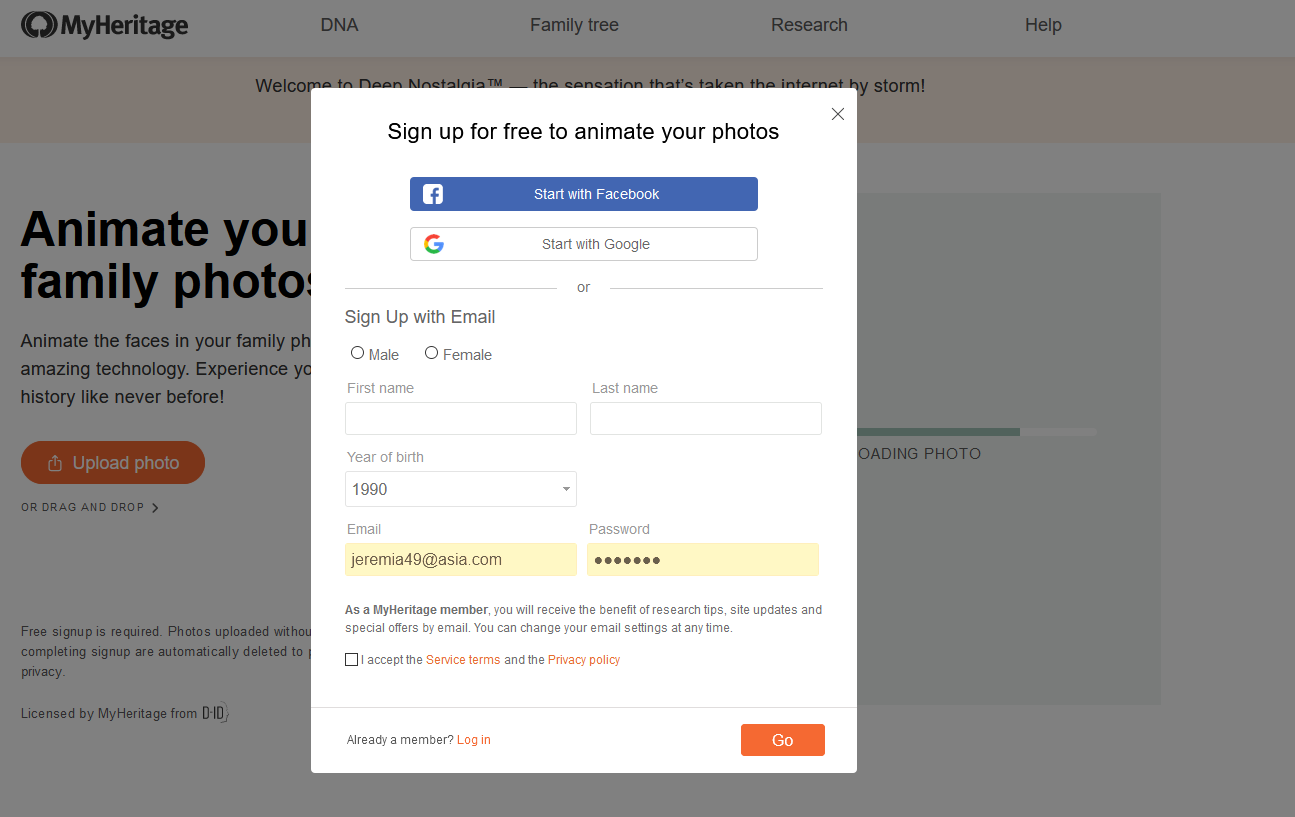Open the Privacy policy link

point(584,660)
